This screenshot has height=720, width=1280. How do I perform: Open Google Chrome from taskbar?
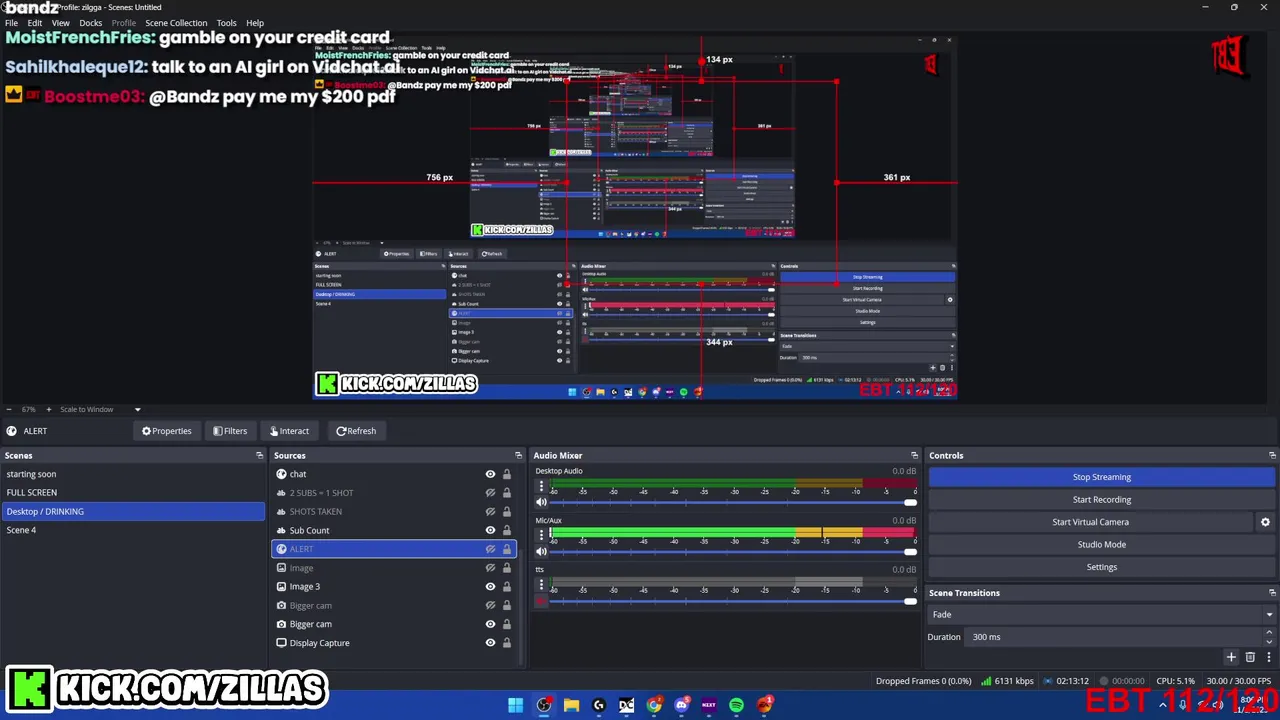(654, 705)
